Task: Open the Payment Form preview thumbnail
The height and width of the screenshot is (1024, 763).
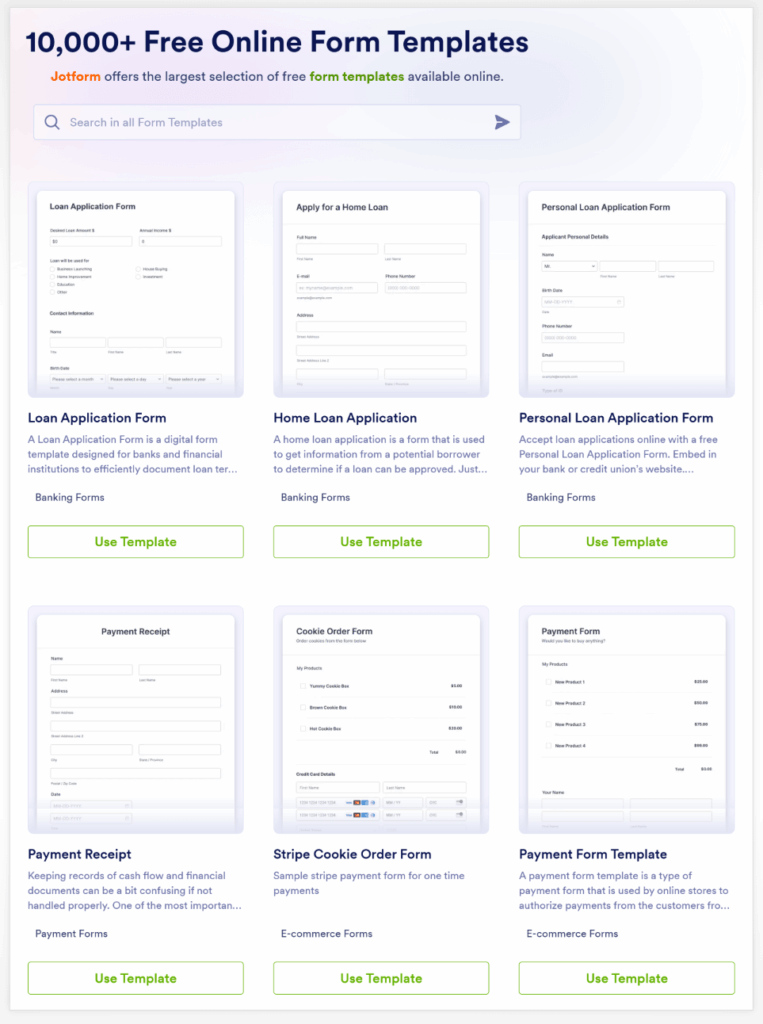Action: 626,720
